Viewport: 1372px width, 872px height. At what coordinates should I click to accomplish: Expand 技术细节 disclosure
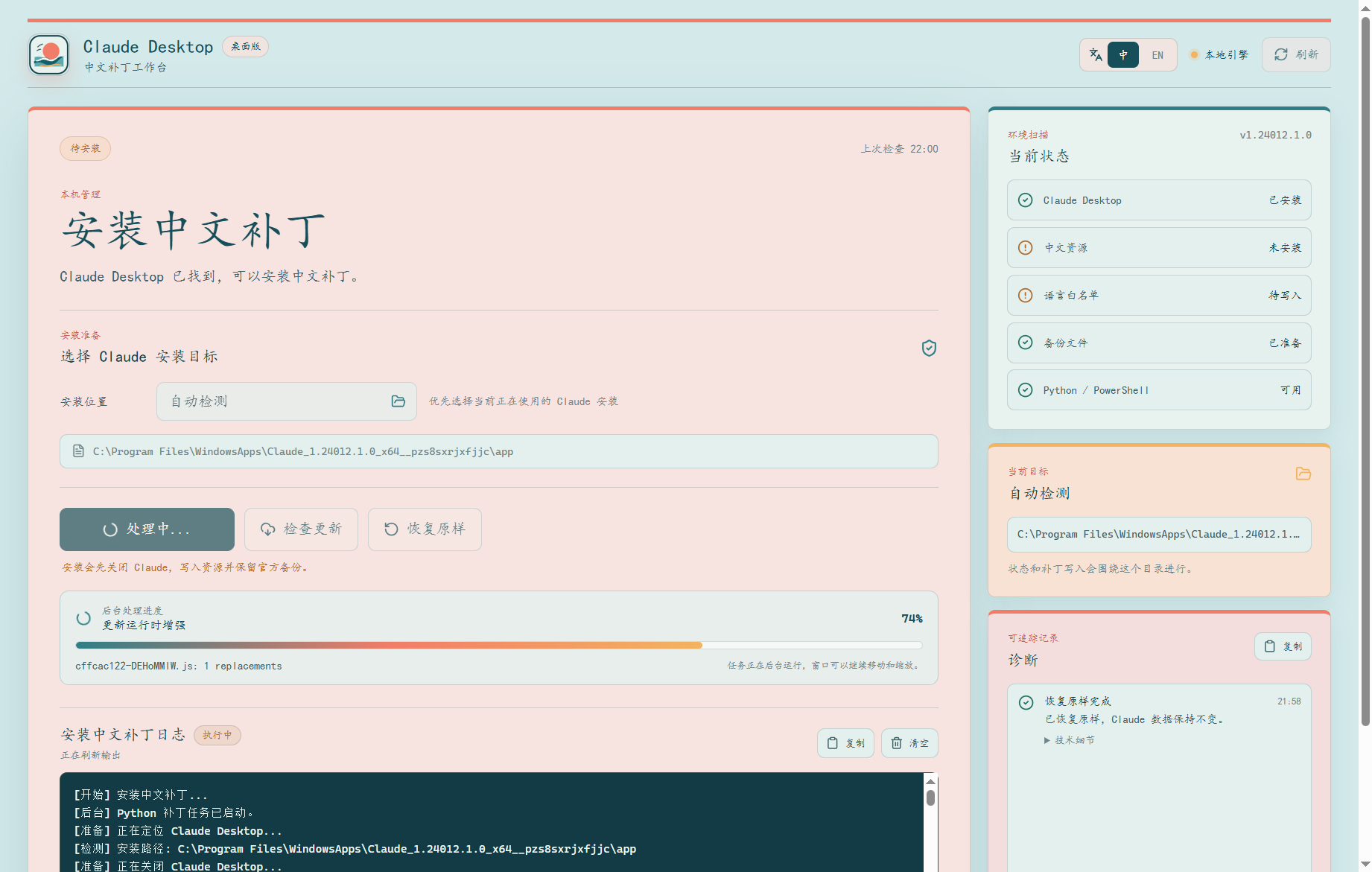coord(1070,740)
